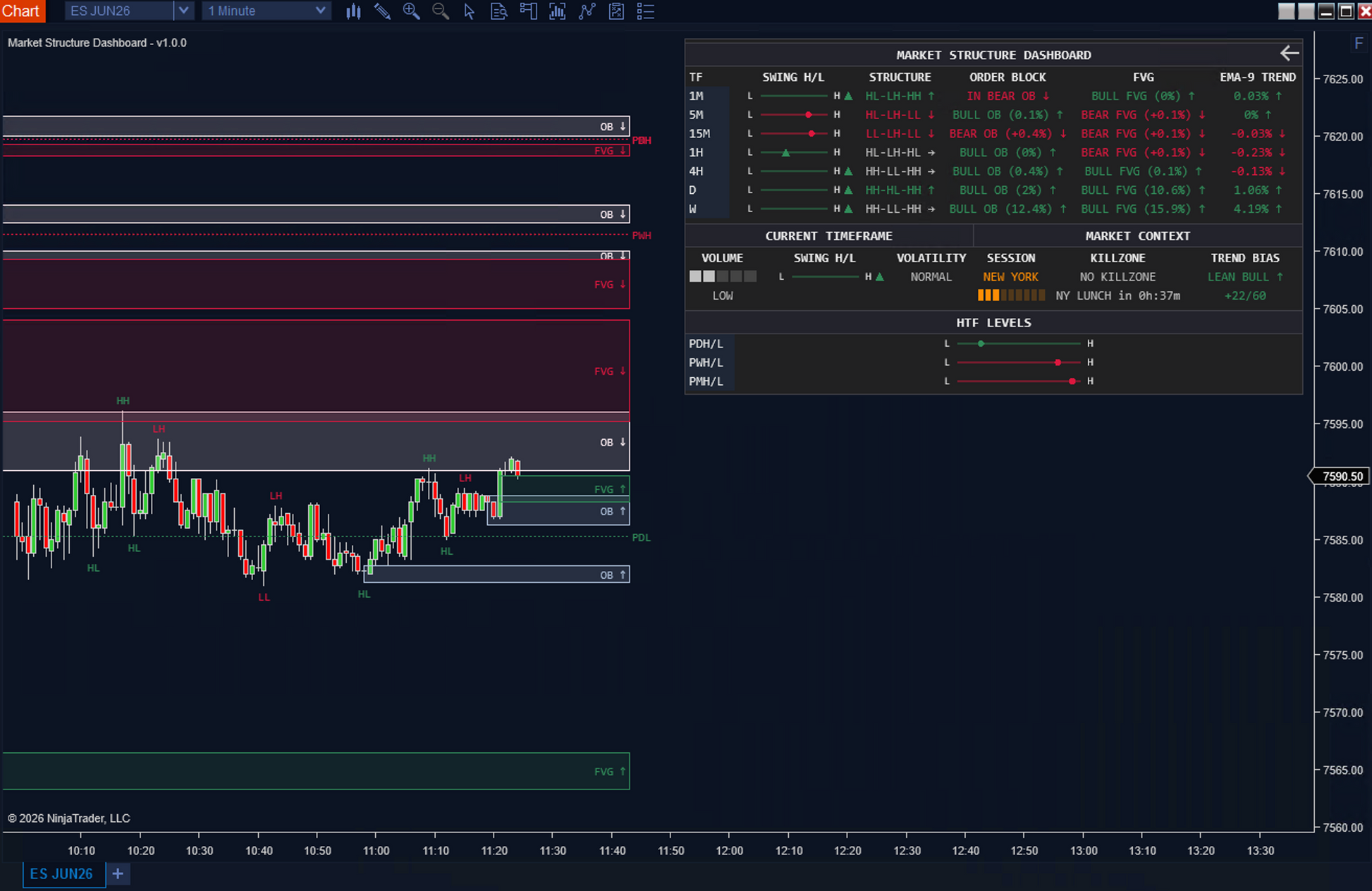
Task: Click the NY LUNCH in 0h:37m countdown
Action: [1117, 295]
